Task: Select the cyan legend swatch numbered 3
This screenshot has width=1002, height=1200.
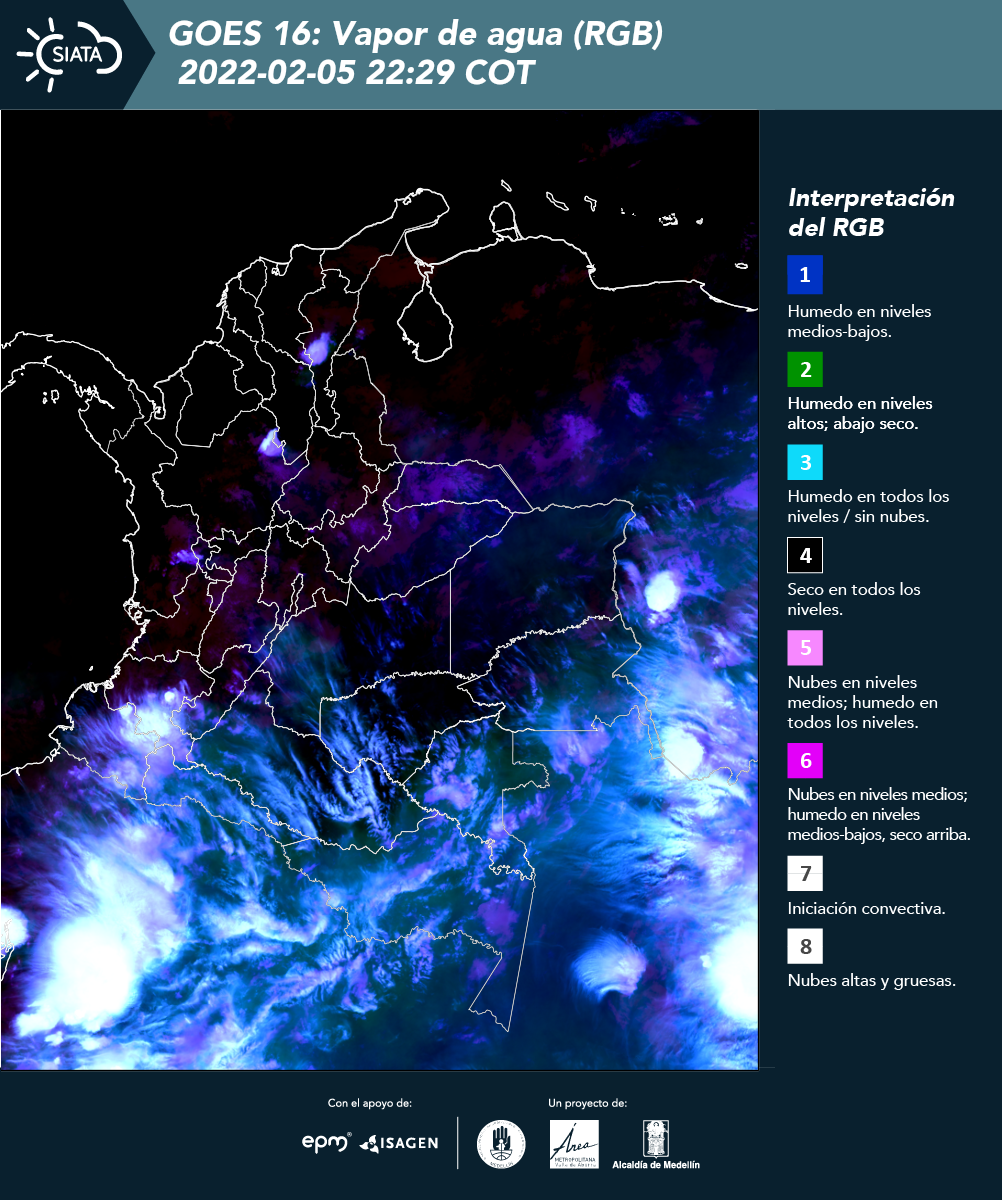Action: [x=804, y=461]
